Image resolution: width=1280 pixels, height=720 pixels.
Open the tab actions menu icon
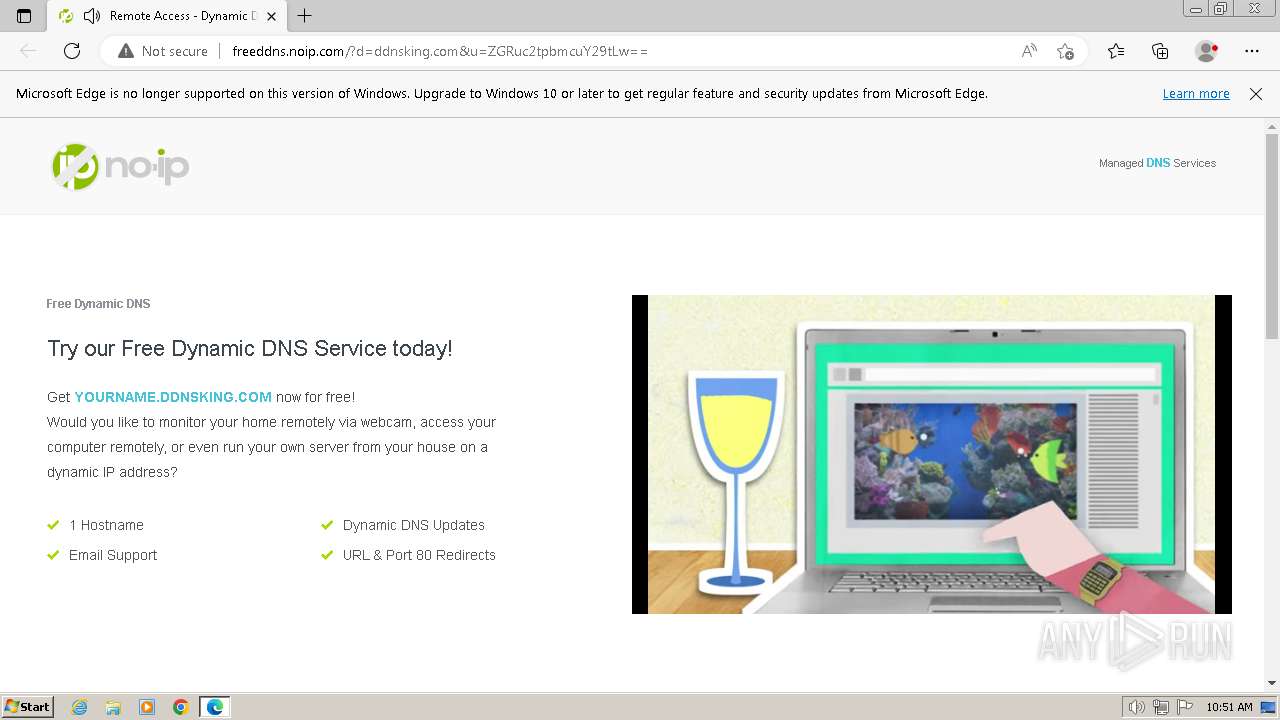[24, 16]
